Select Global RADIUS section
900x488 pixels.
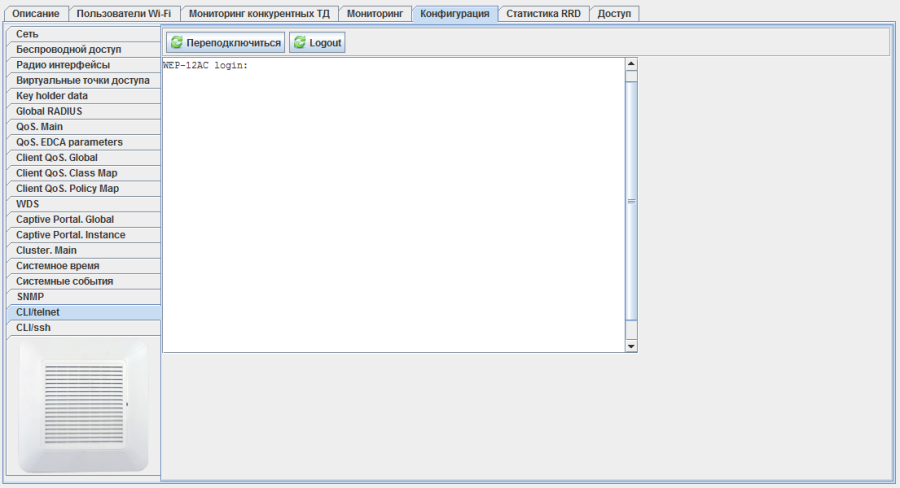coord(84,111)
